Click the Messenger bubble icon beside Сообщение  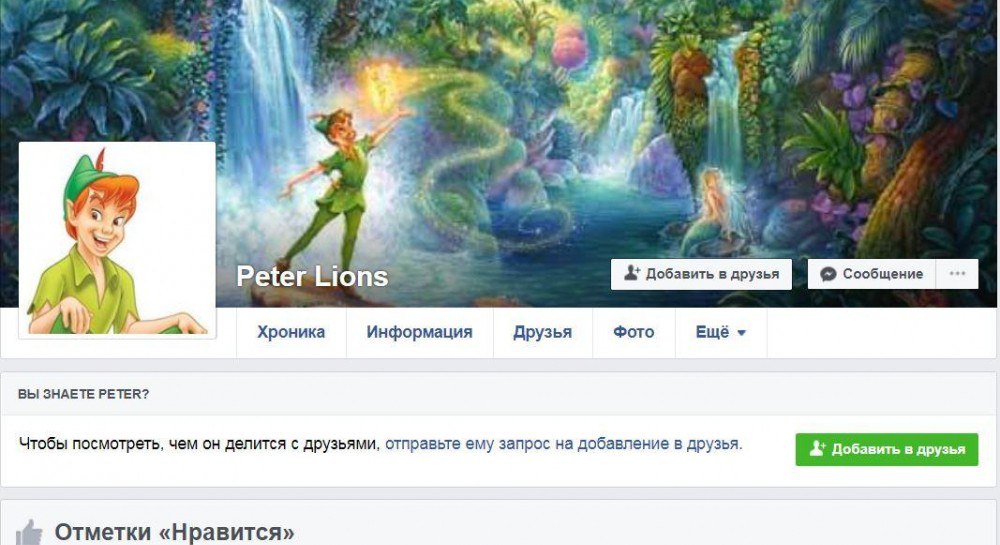pyautogui.click(x=828, y=274)
